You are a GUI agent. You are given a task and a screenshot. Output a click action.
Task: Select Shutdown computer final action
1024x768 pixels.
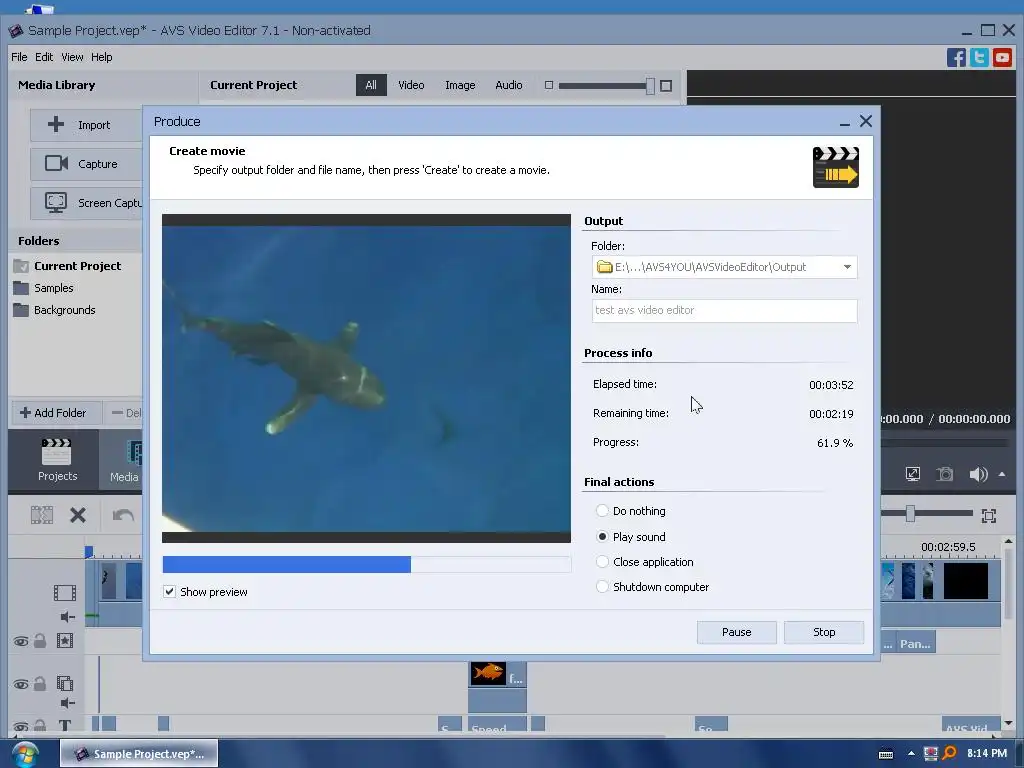pyautogui.click(x=602, y=586)
